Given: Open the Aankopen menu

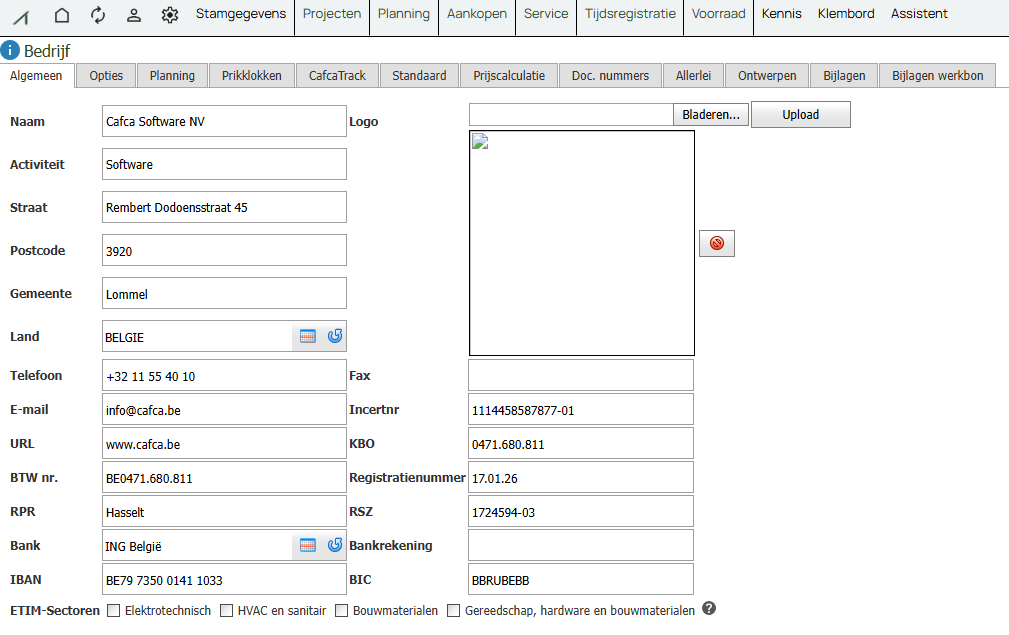Looking at the screenshot, I should 477,14.
